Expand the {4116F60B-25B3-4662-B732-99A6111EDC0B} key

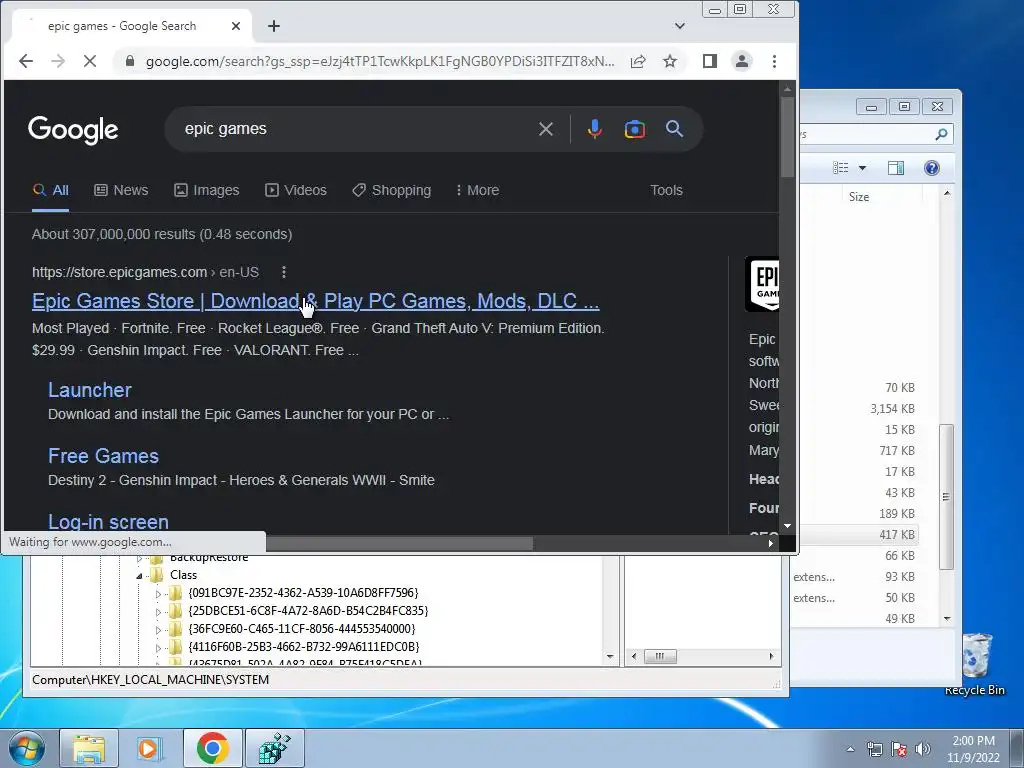[157, 648]
